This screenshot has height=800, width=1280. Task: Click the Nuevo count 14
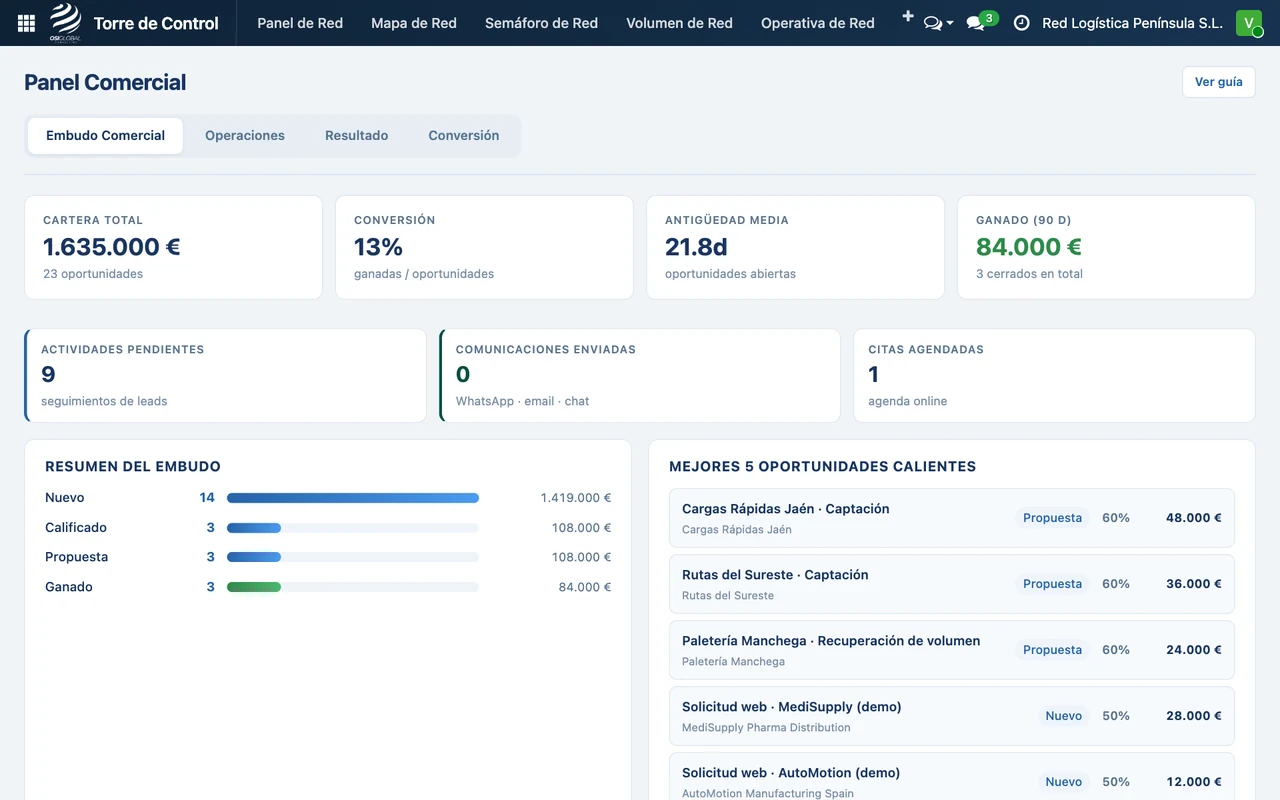pyautogui.click(x=207, y=498)
